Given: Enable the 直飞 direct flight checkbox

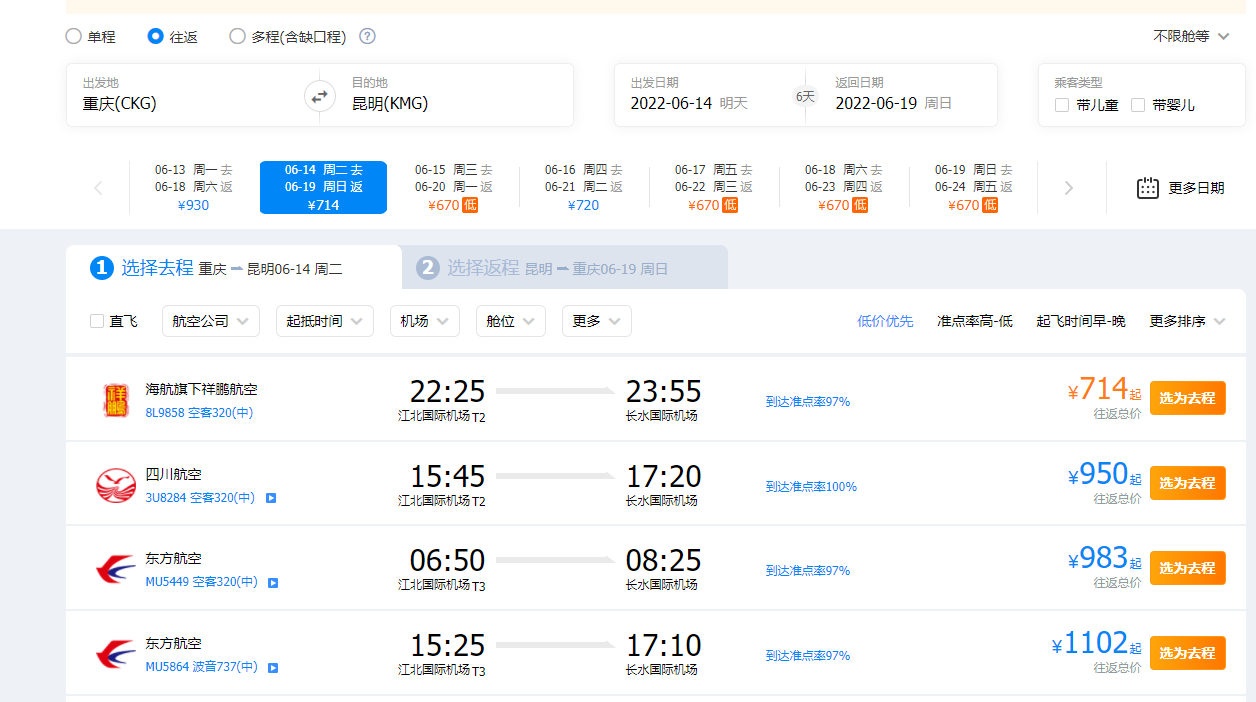Looking at the screenshot, I should 97,321.
